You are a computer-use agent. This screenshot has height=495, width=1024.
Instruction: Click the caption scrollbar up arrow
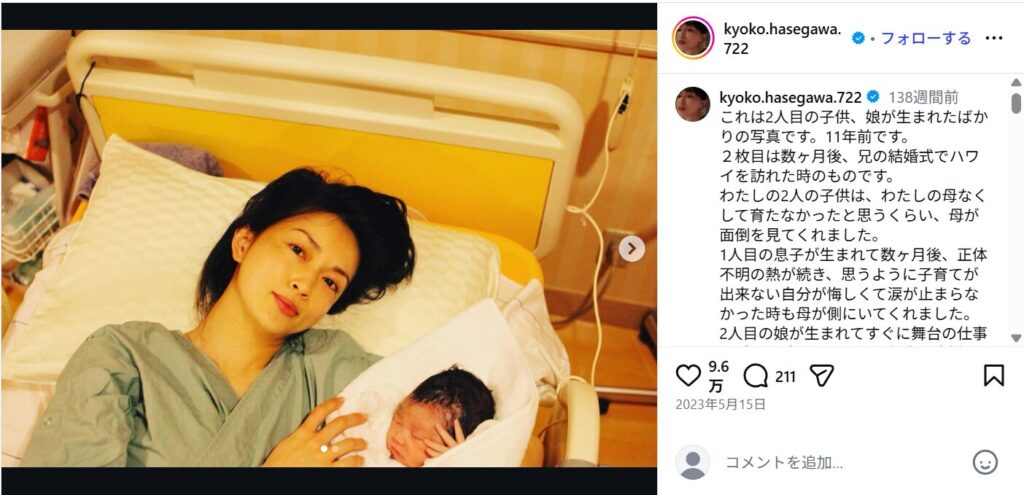coord(1016,82)
